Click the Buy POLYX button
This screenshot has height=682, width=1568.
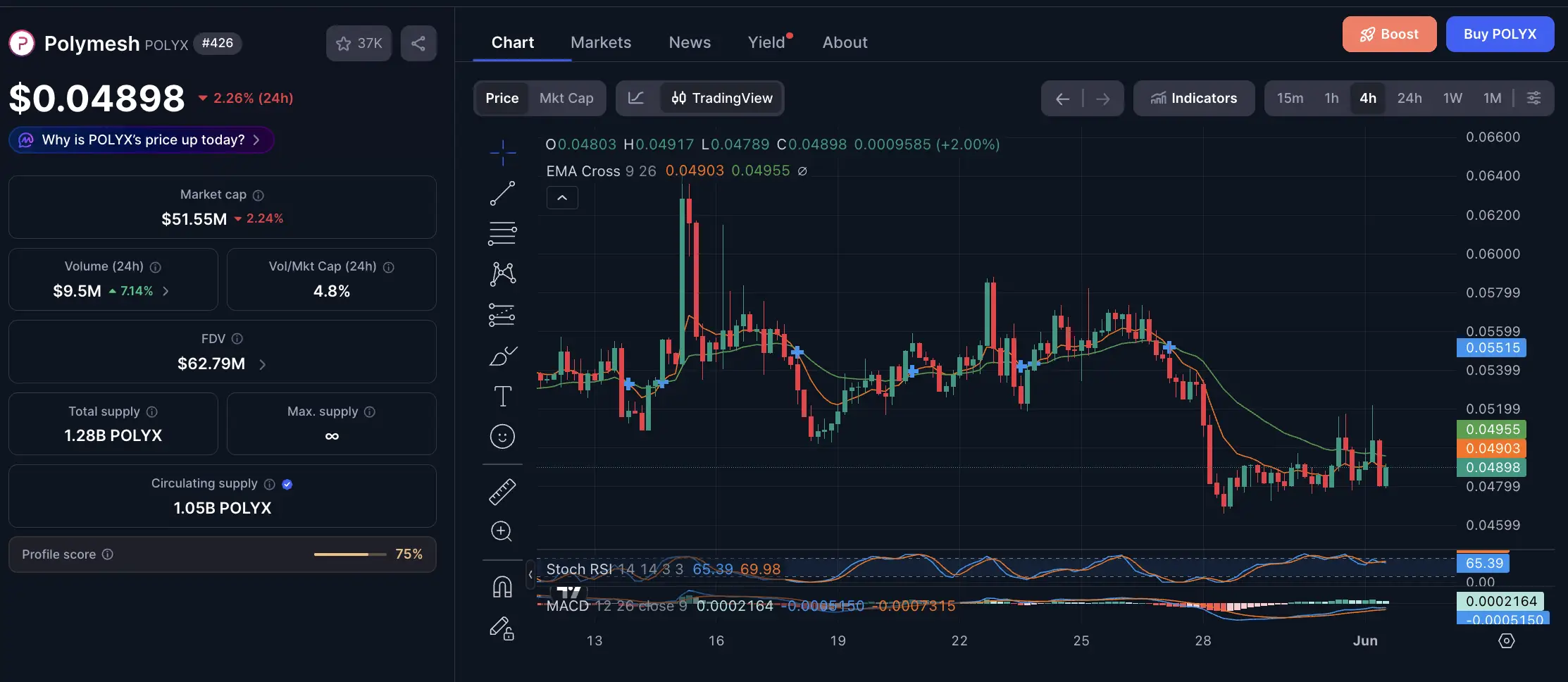1500,34
